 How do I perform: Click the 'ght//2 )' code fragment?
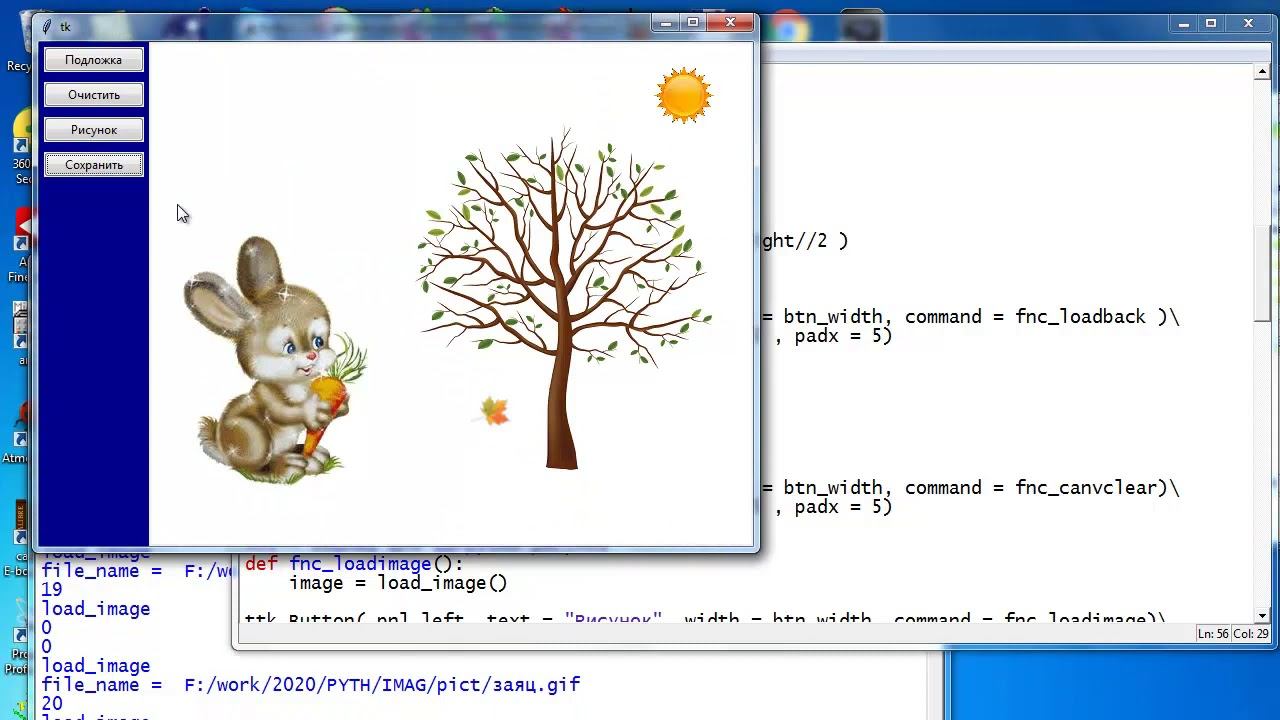click(803, 241)
